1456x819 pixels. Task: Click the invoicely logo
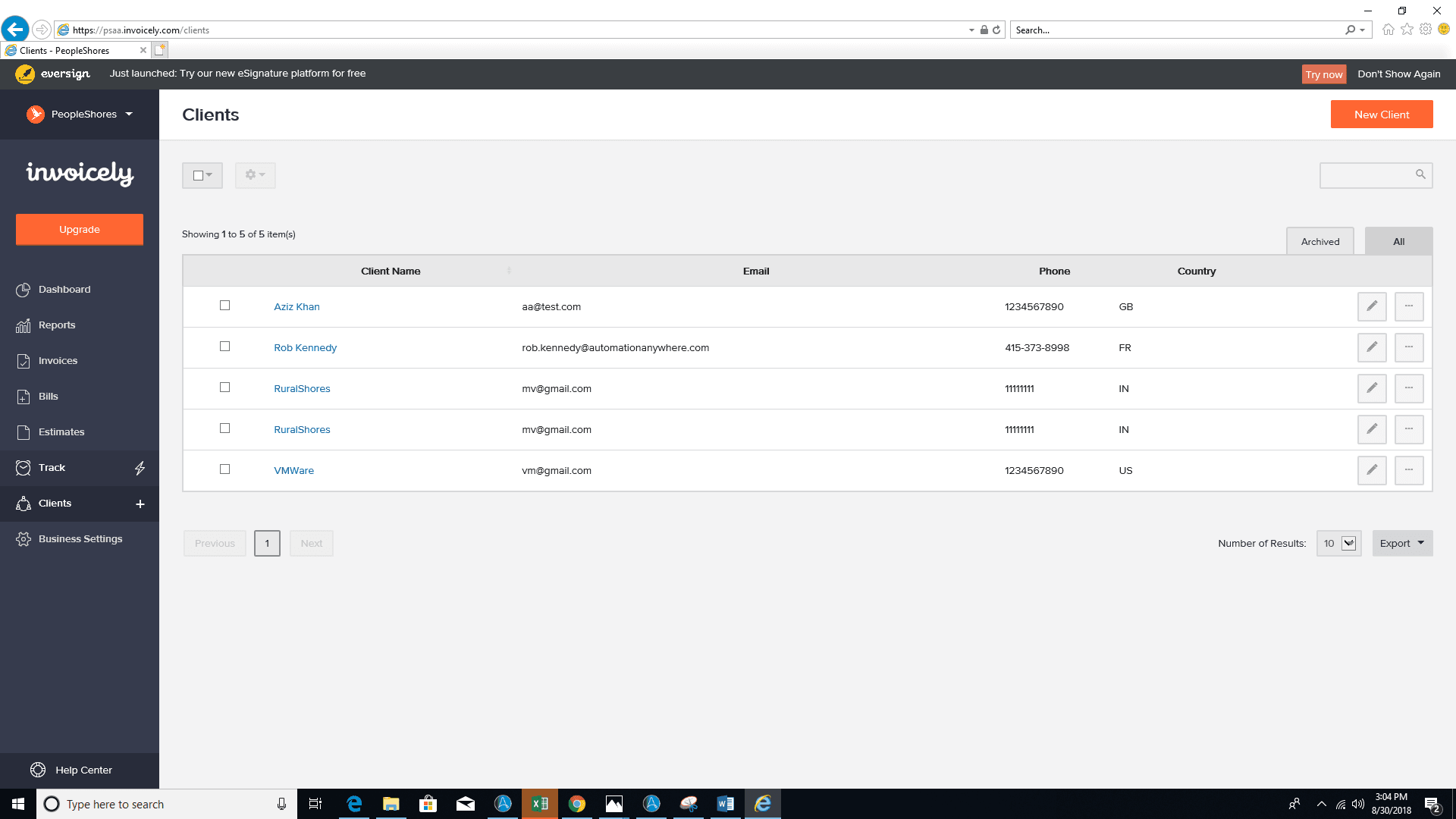(x=80, y=173)
